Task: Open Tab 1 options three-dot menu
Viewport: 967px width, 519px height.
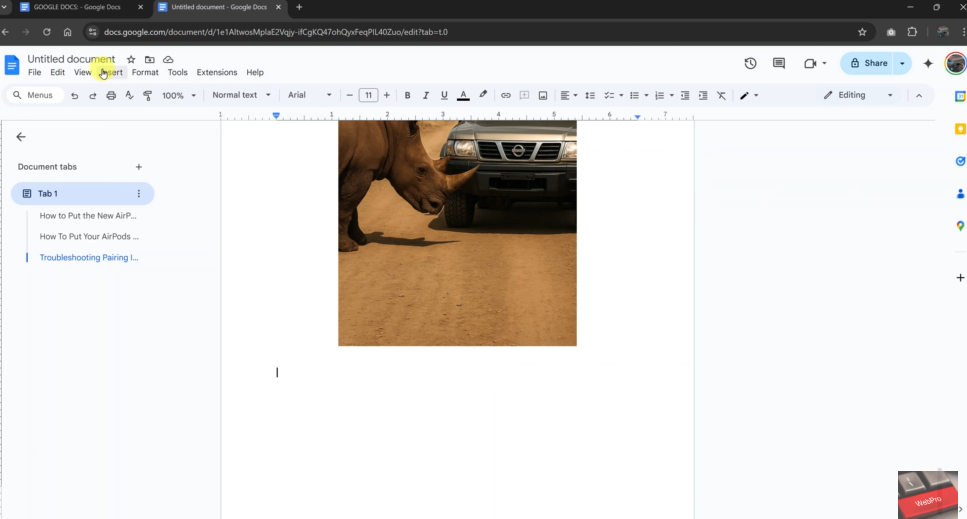Action: pos(139,194)
